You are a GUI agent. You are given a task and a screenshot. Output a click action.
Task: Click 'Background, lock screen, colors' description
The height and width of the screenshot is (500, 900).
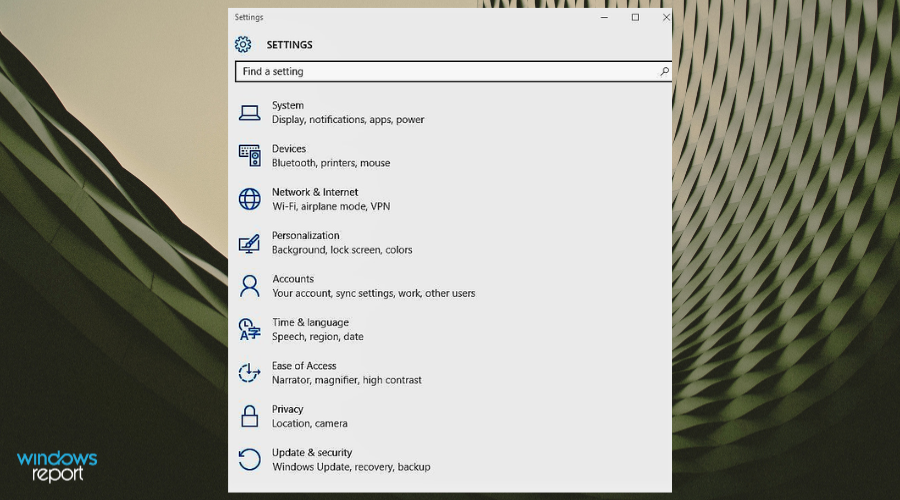342,250
